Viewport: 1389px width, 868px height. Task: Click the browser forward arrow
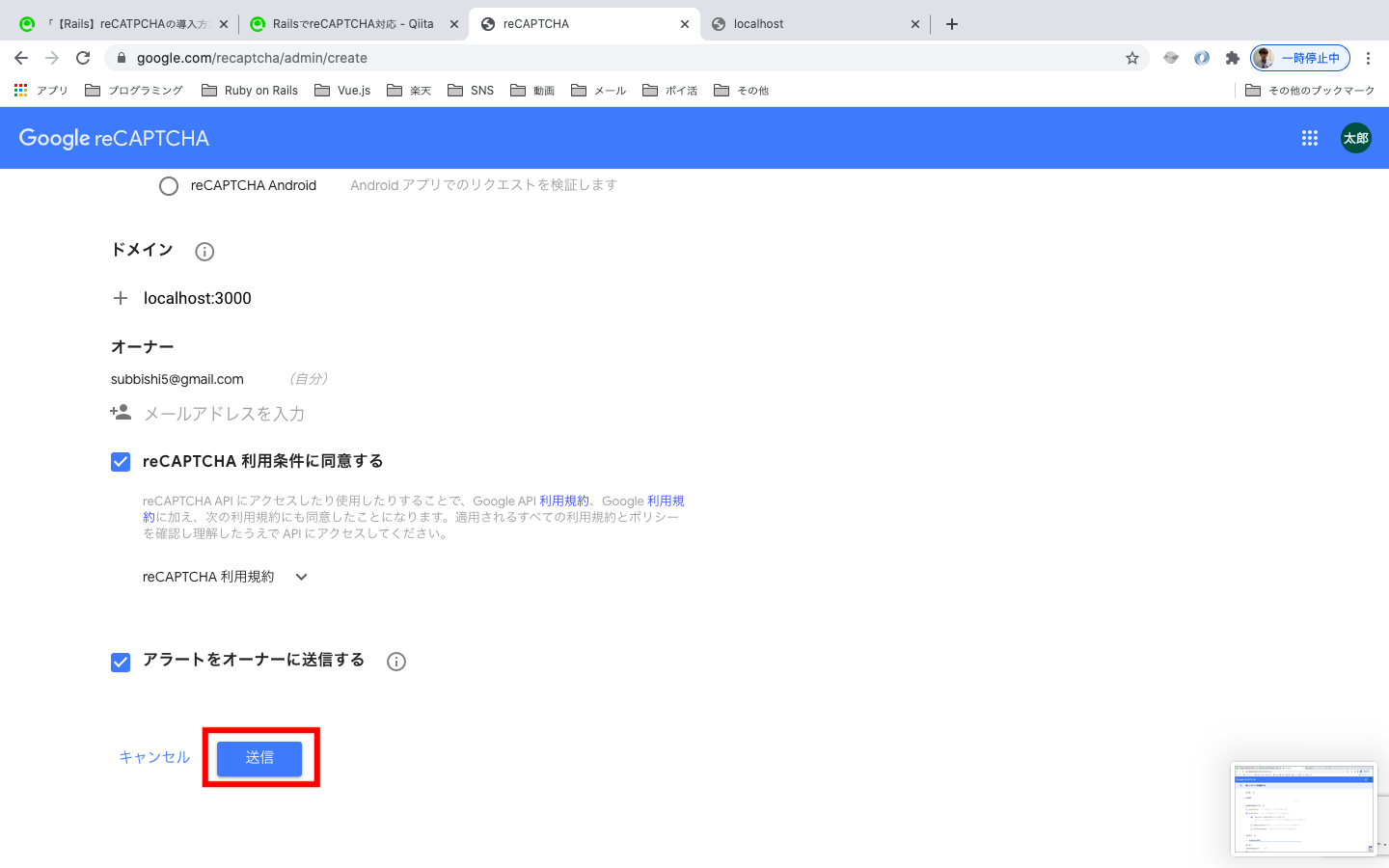52,58
